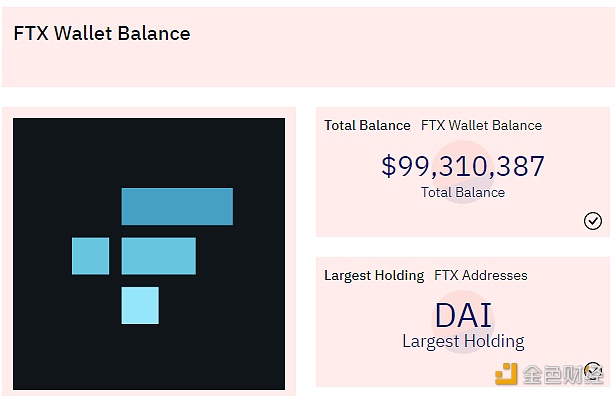
Task: Click the bold Total Balance panel title
Action: point(367,125)
